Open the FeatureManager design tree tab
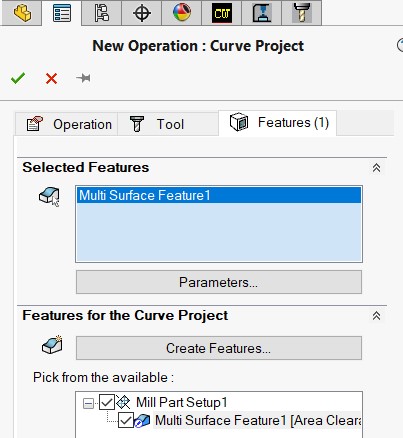The width and height of the screenshot is (403, 438). (22, 13)
